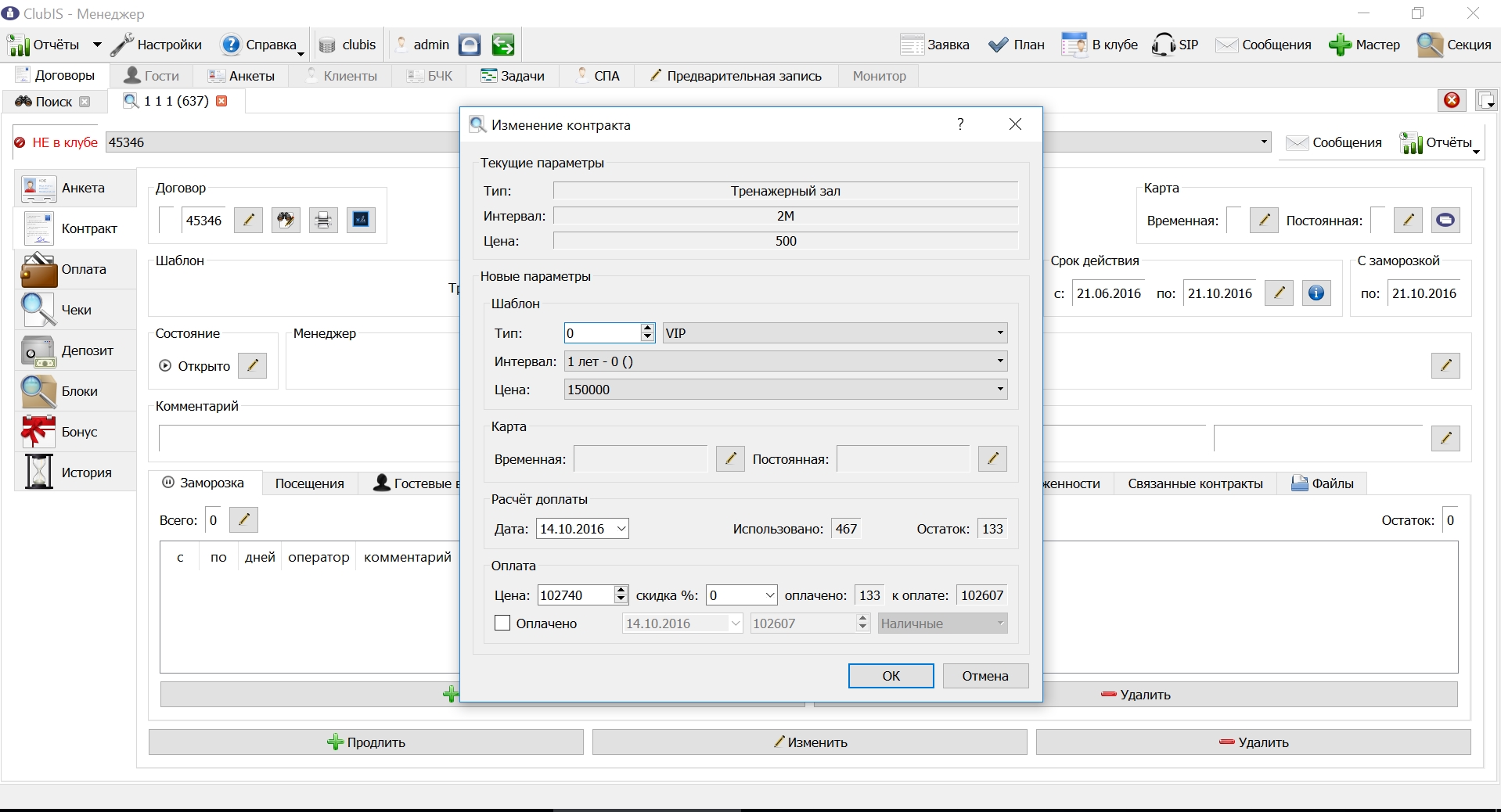Click the red stop icon
The height and width of the screenshot is (812, 1501).
click(x=1452, y=100)
